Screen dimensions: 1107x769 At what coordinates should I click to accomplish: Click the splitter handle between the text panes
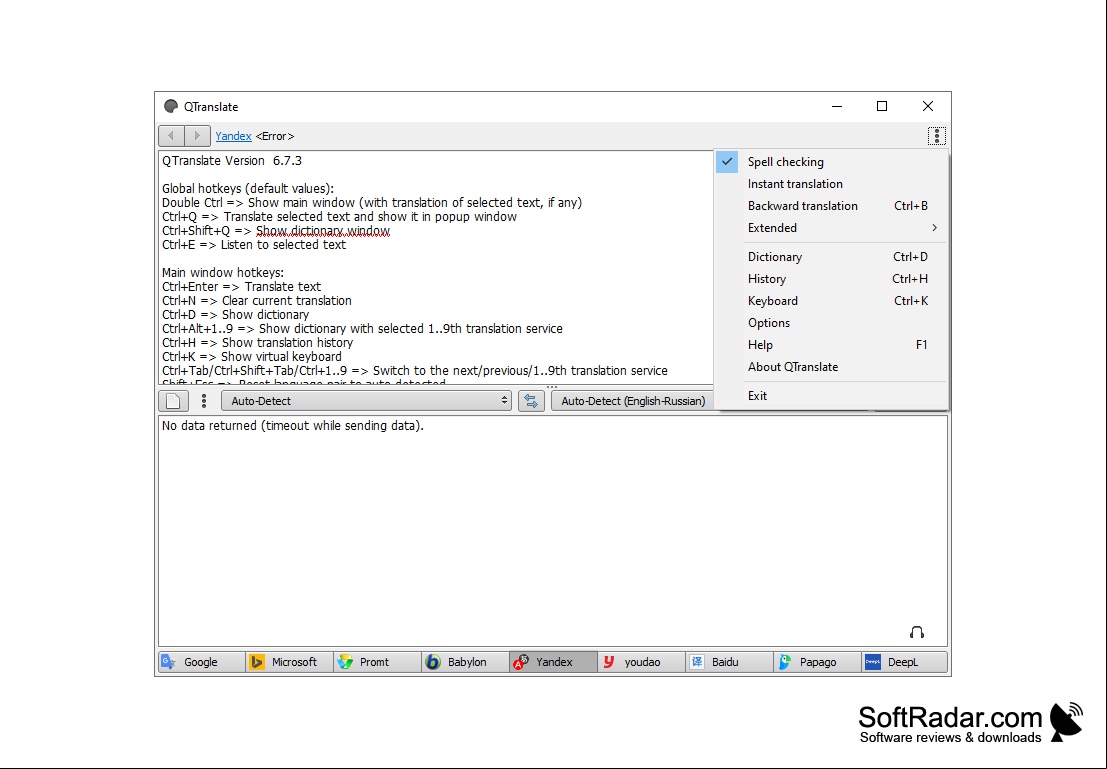[x=551, y=387]
